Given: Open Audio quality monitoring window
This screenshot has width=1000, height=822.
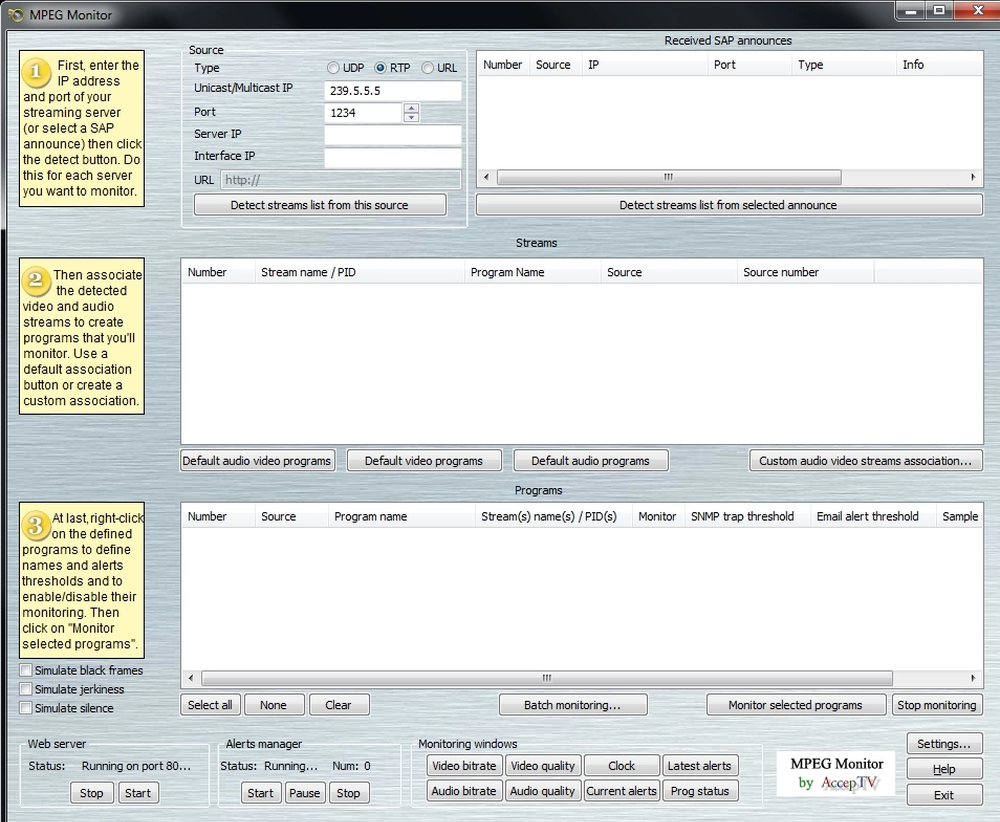Looking at the screenshot, I should click(x=543, y=791).
